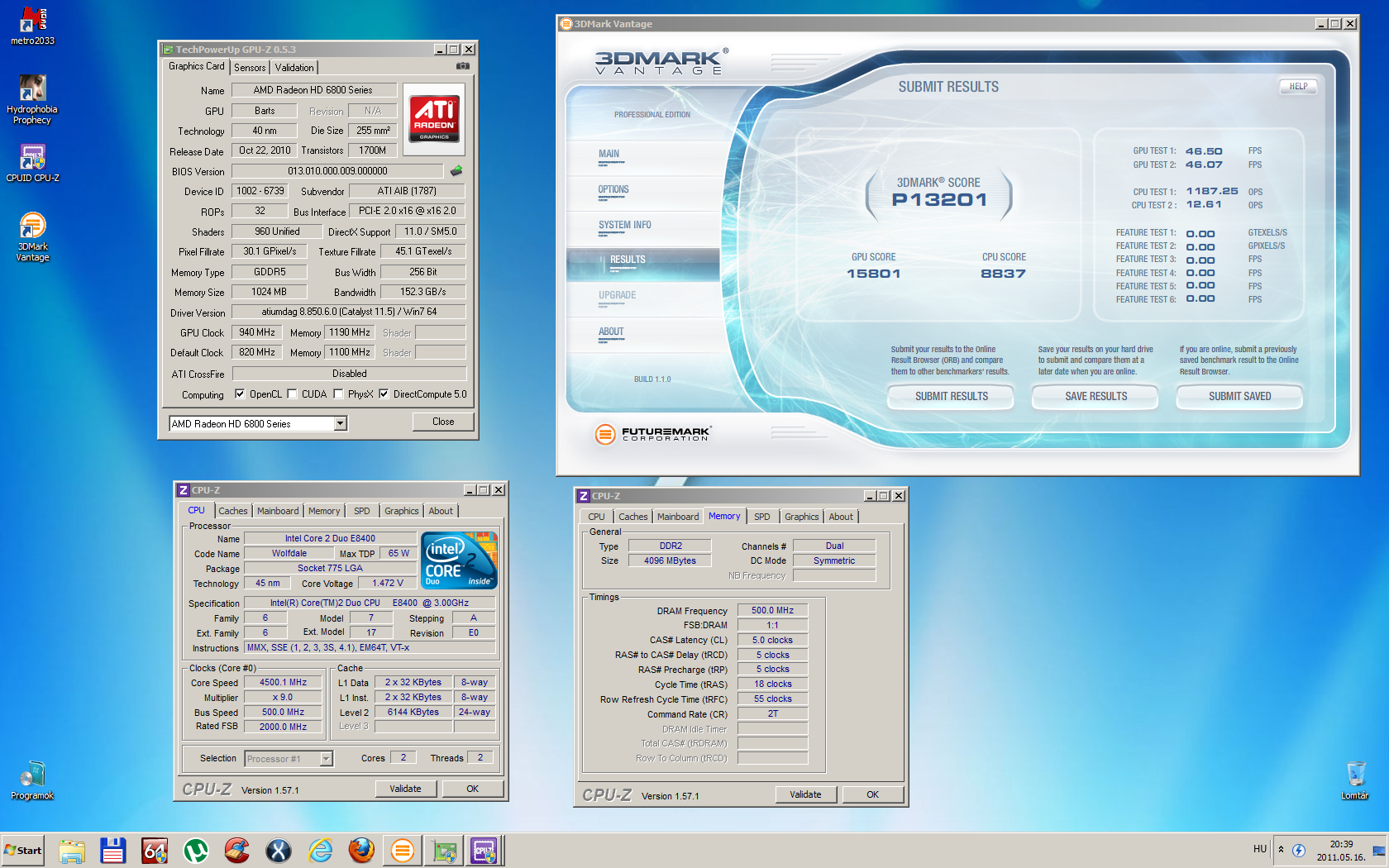Launch the red 64 taskbar icon

pos(155,851)
